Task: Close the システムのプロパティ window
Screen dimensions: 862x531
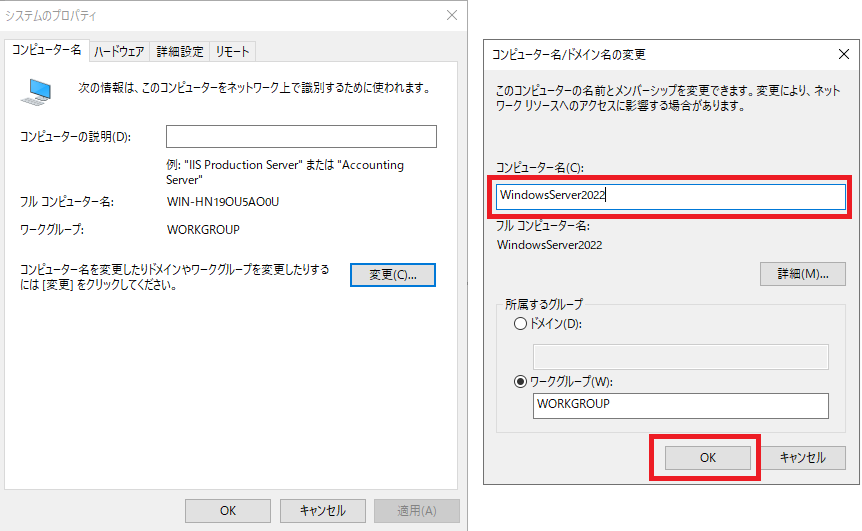Action: 452,16
